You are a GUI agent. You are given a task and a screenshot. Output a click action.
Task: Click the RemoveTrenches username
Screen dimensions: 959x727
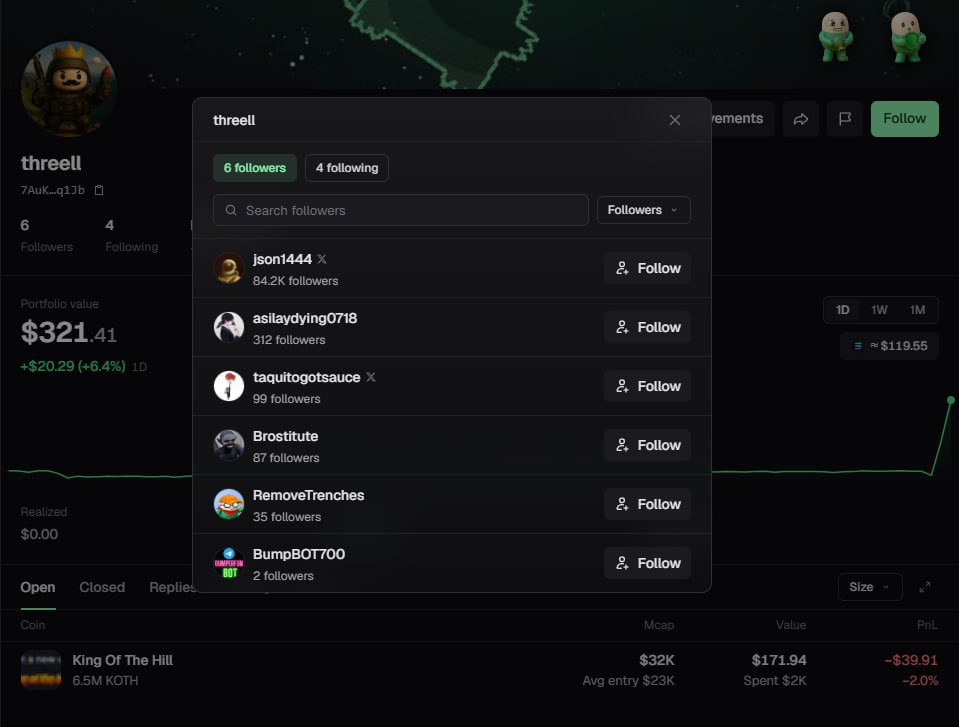[308, 495]
